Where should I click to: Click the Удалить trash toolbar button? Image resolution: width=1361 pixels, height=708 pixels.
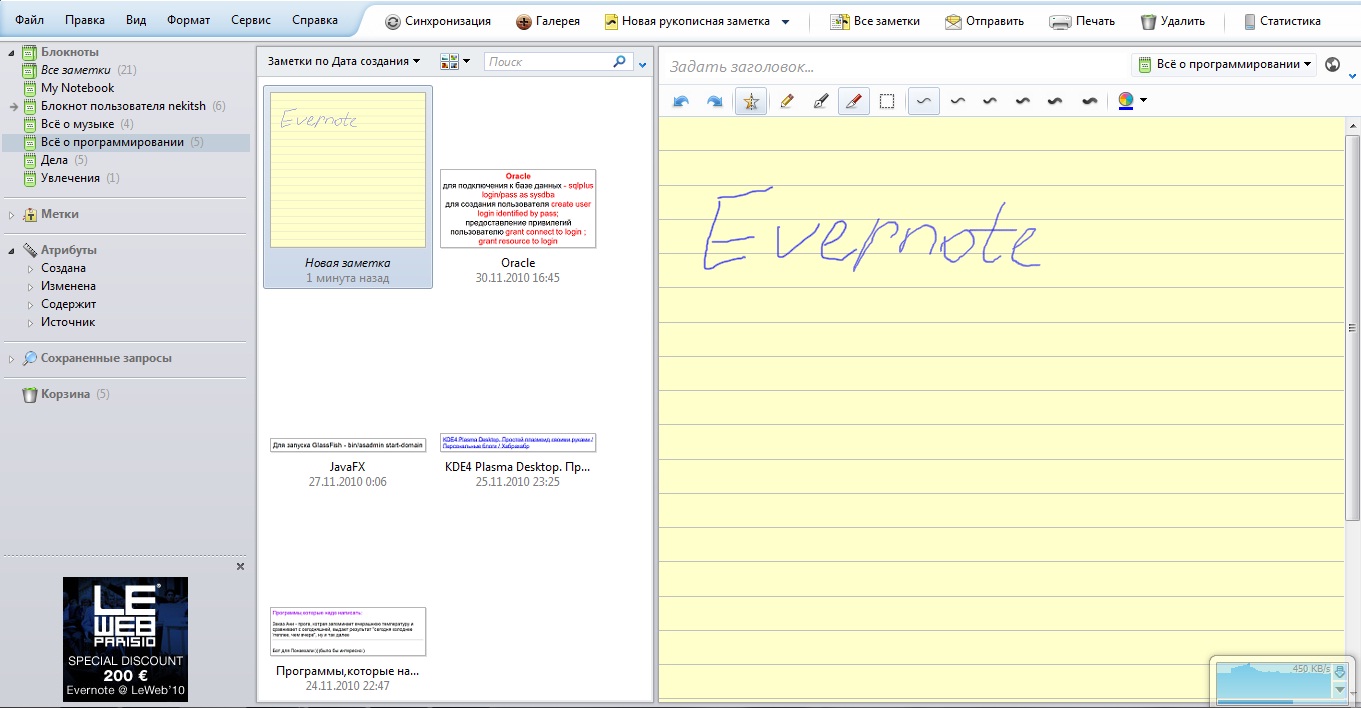1172,21
